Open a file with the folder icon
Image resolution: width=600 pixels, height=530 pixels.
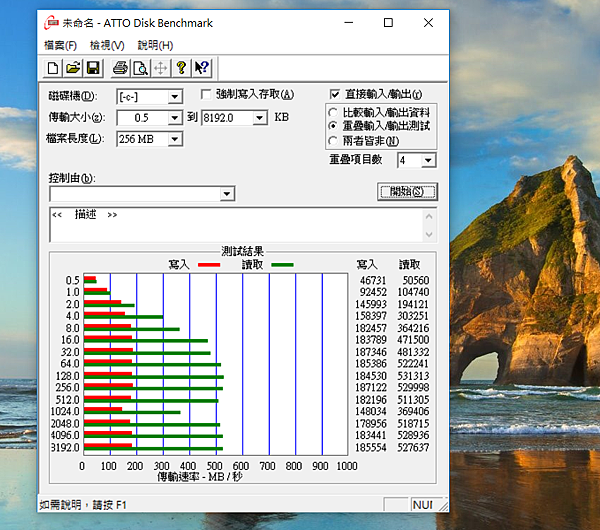73,68
